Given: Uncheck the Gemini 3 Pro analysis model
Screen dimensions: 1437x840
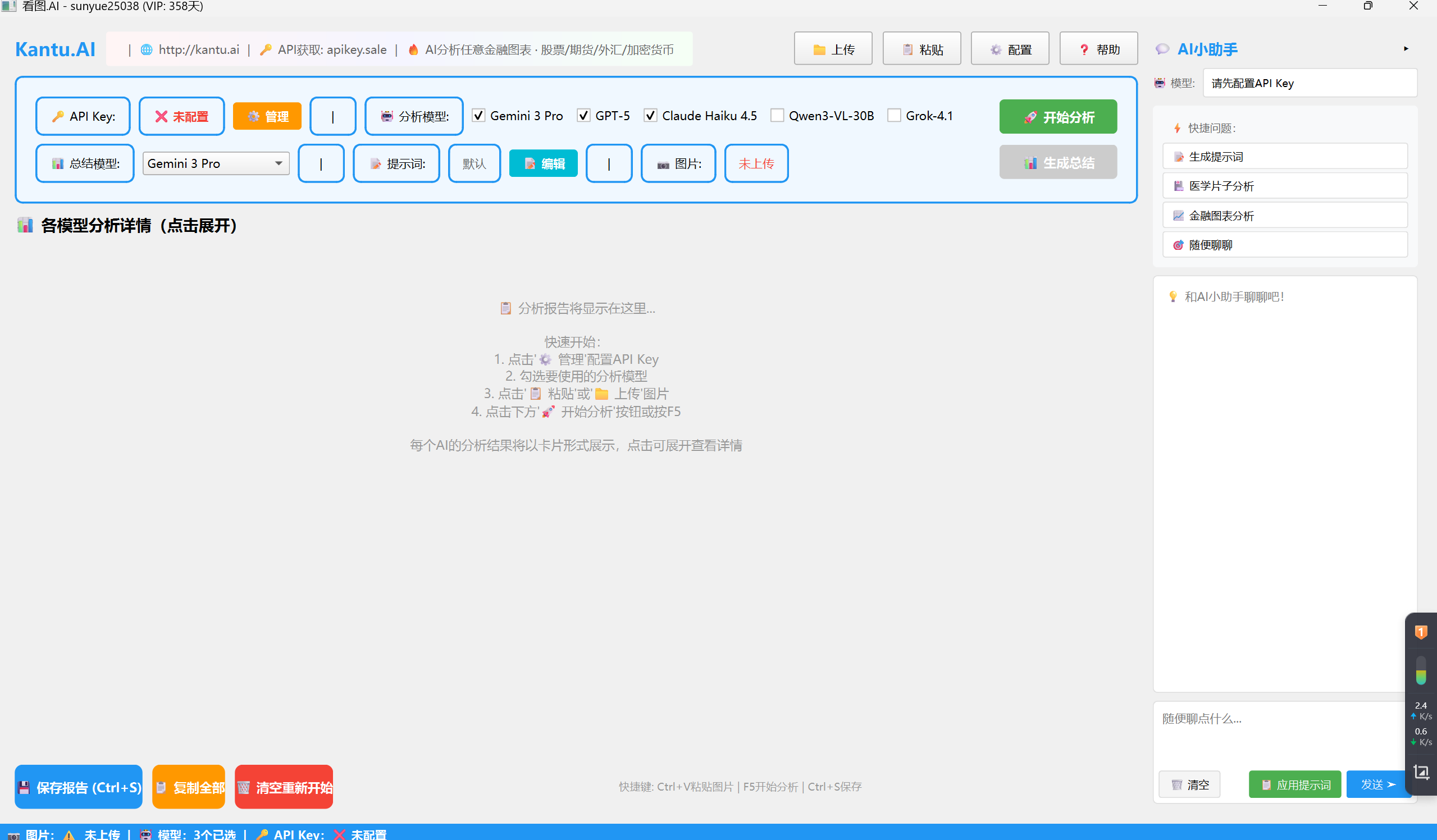Looking at the screenshot, I should click(479, 116).
